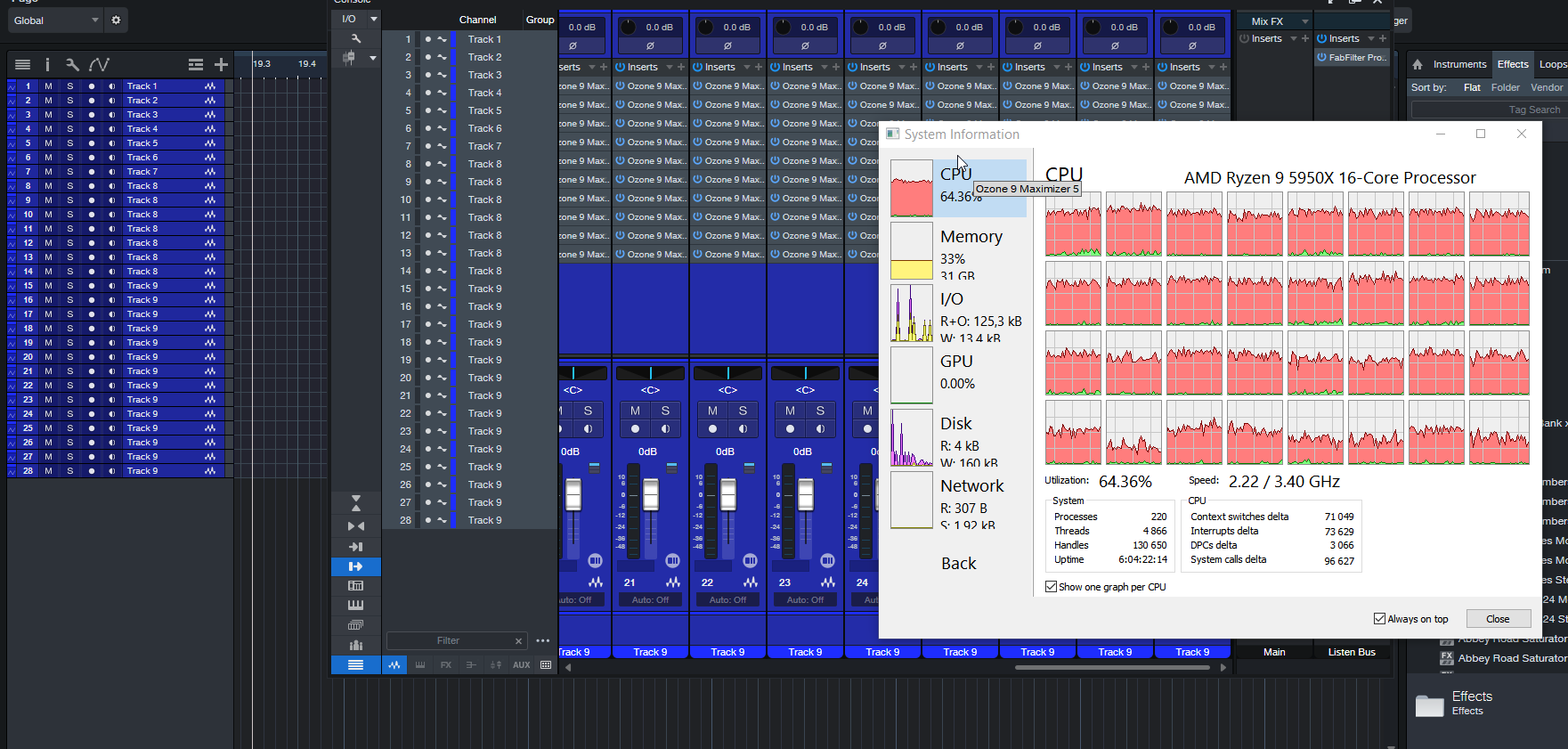Screen dimensions: 1568x749
Task: Solo channel 23 in the mixer
Action: 820,411
